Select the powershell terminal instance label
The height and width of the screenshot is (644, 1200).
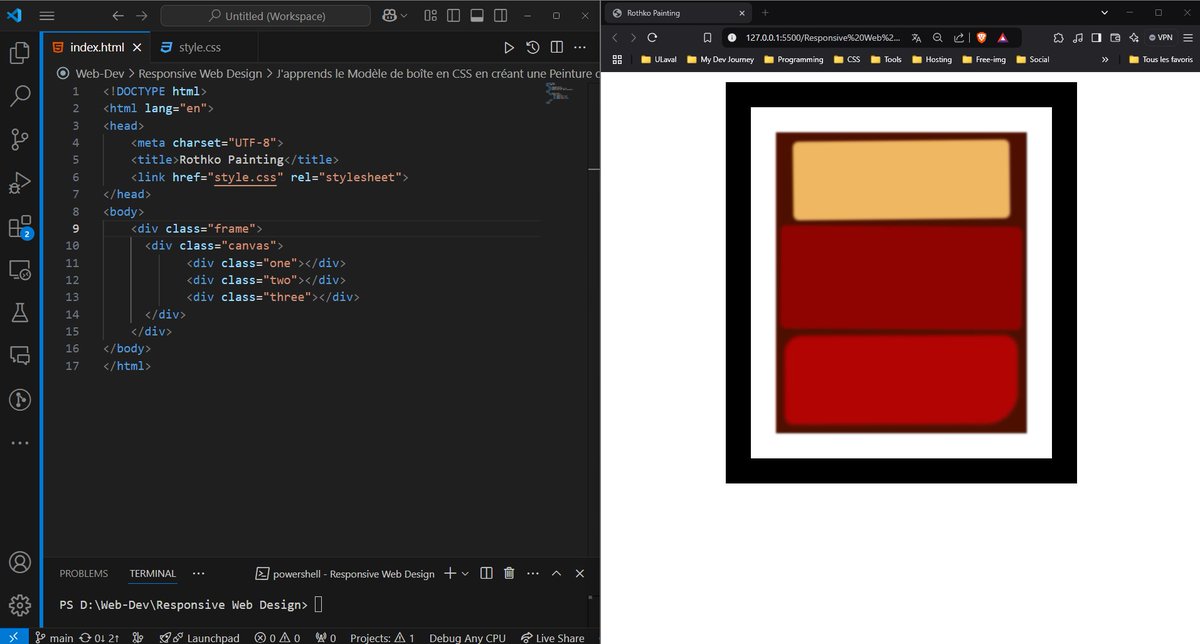click(x=345, y=574)
